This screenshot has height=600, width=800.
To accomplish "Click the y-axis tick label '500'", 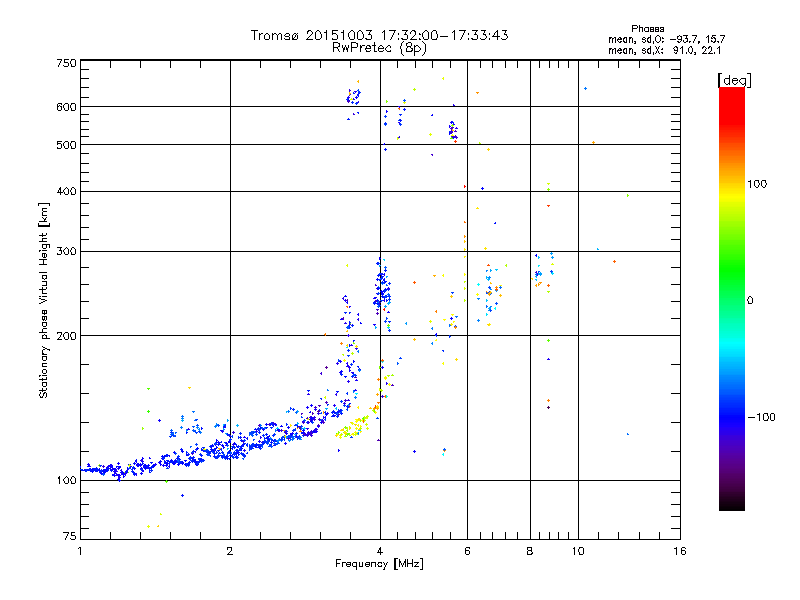I will click(66, 145).
